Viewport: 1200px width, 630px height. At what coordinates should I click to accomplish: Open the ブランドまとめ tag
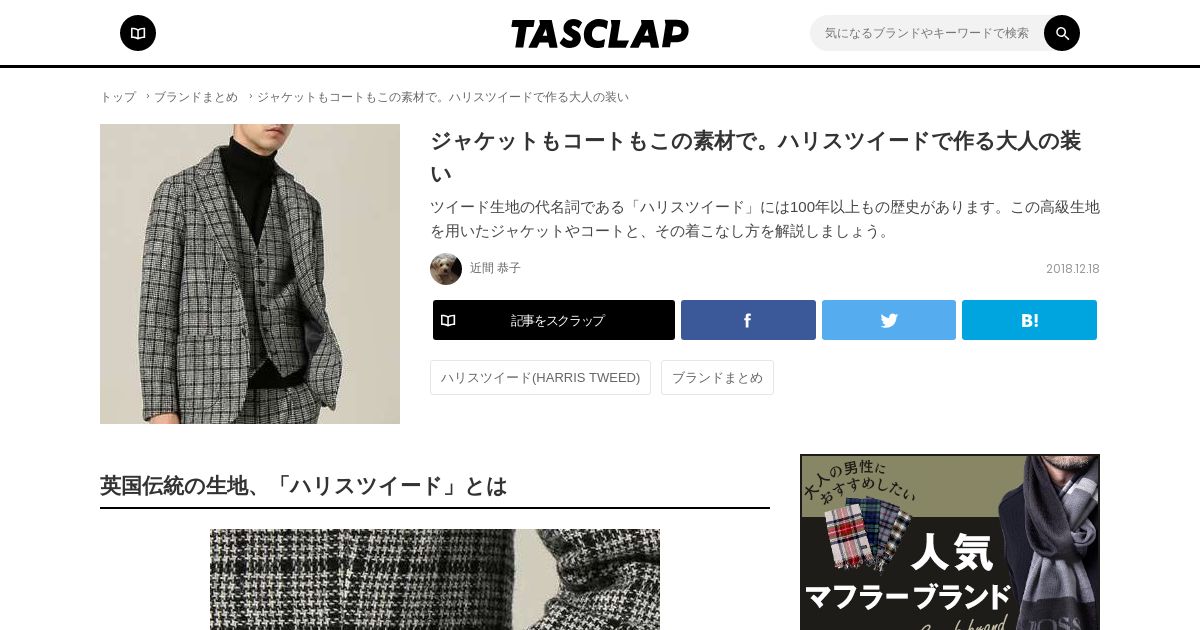[717, 378]
